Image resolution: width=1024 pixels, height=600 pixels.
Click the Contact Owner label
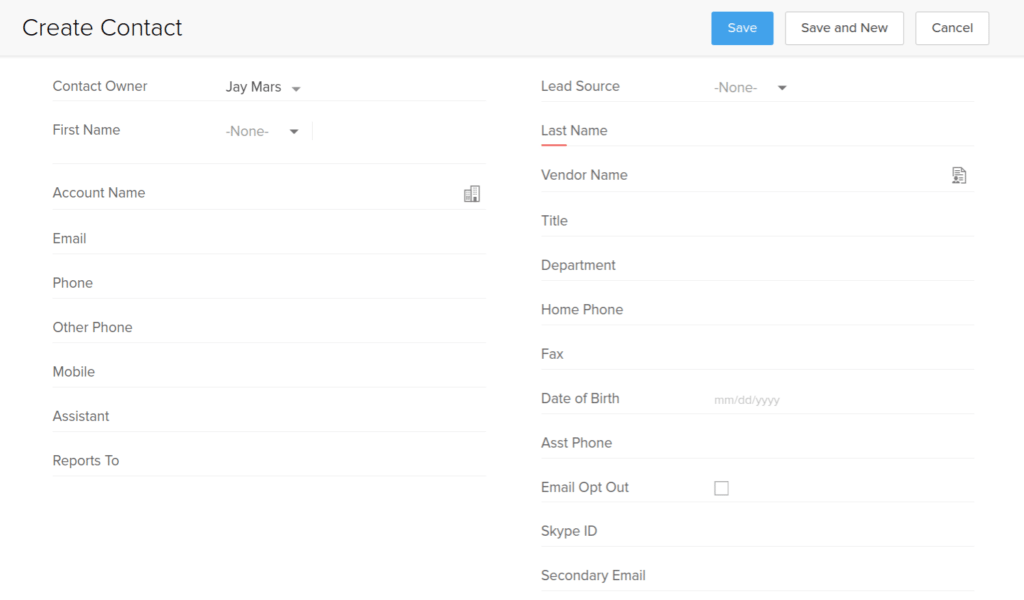pyautogui.click(x=100, y=86)
